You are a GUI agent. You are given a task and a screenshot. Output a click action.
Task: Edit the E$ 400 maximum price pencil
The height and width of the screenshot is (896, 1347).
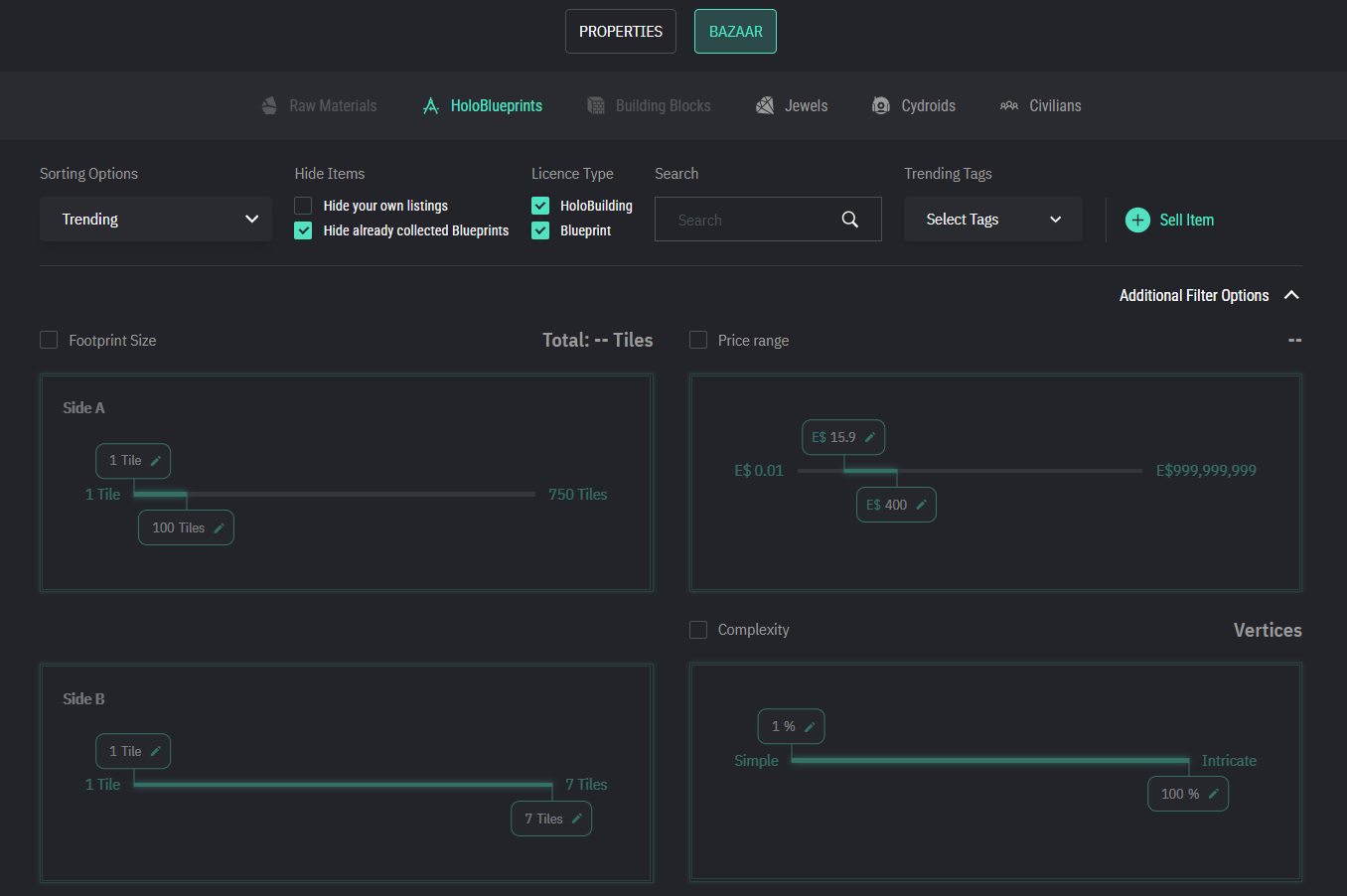pyautogui.click(x=921, y=505)
